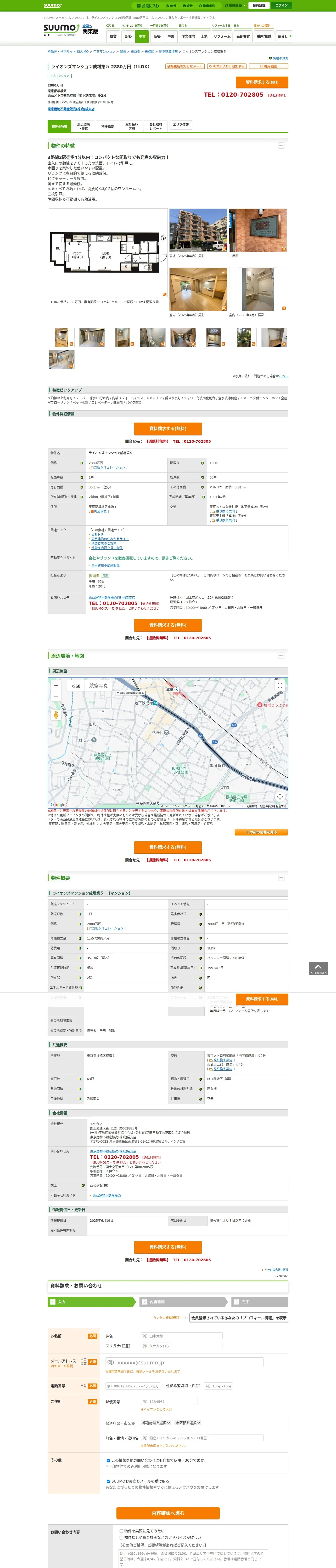Image resolution: width=336 pixels, height=1568 pixels.
Task: Check 'この情報を他の問い合わせにも自動で反映' checkbox
Action: click(109, 1460)
